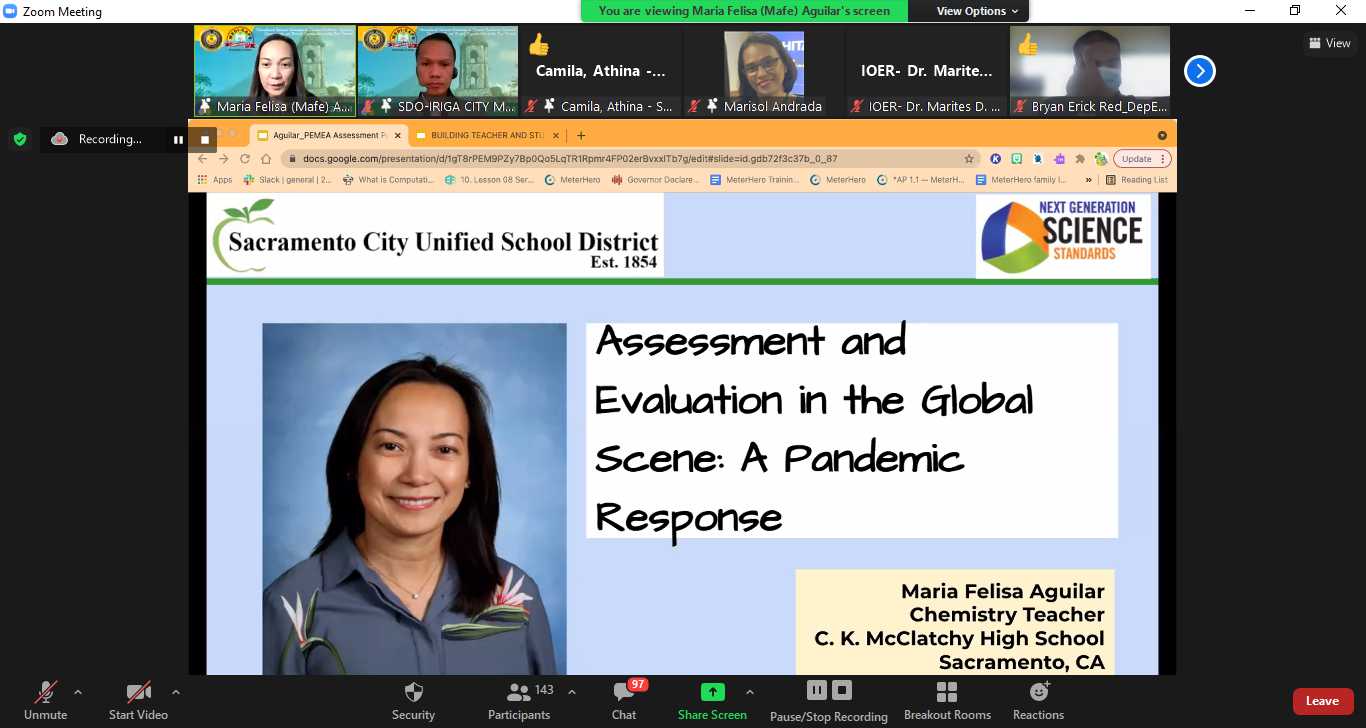
Task: Open the View Options dropdown
Action: pos(977,11)
